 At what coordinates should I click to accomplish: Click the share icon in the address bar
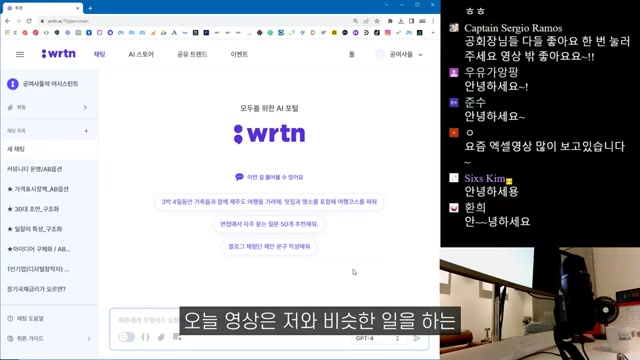pyautogui.click(x=366, y=21)
